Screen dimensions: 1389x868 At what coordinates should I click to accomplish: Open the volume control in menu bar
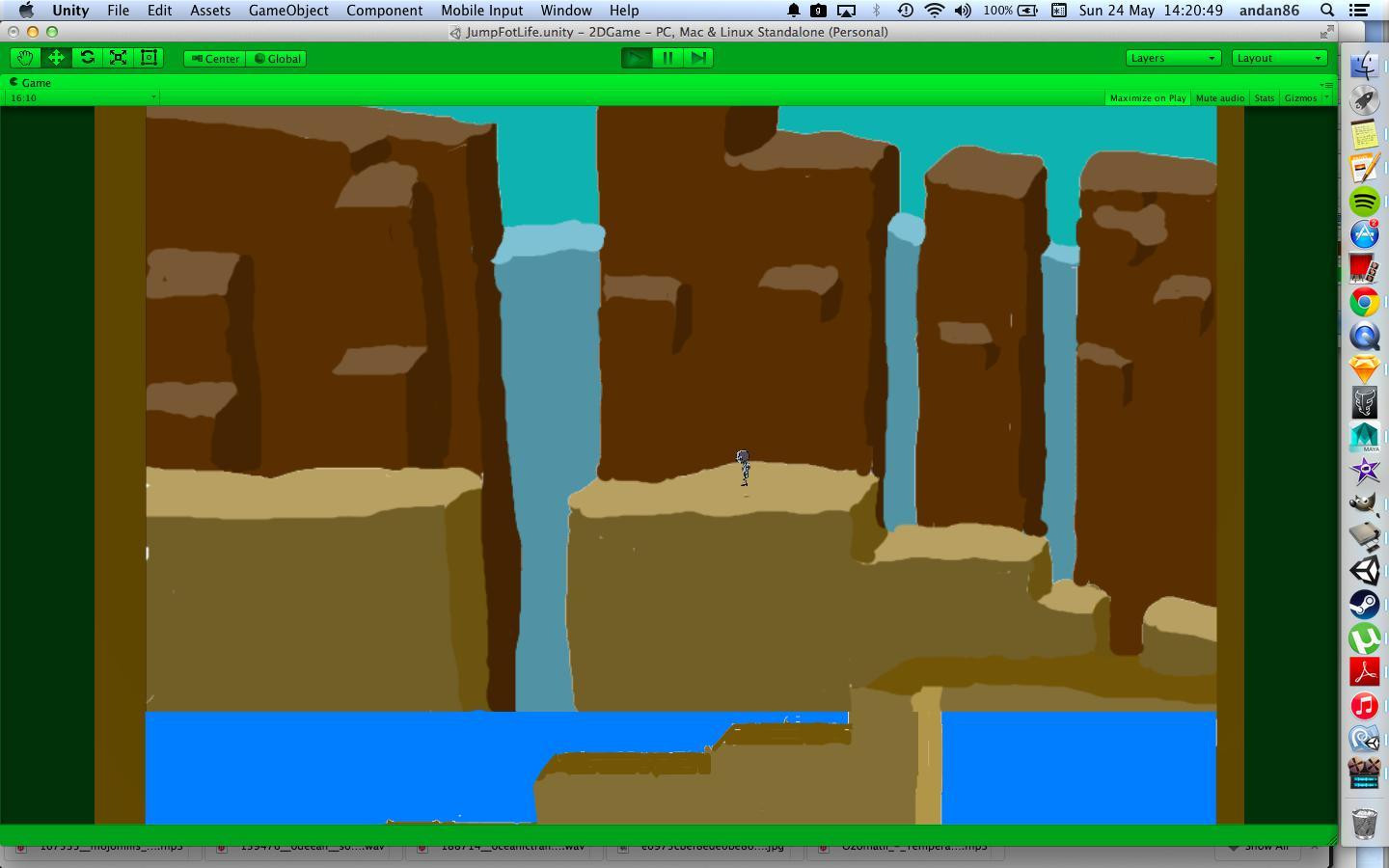pyautogui.click(x=963, y=11)
